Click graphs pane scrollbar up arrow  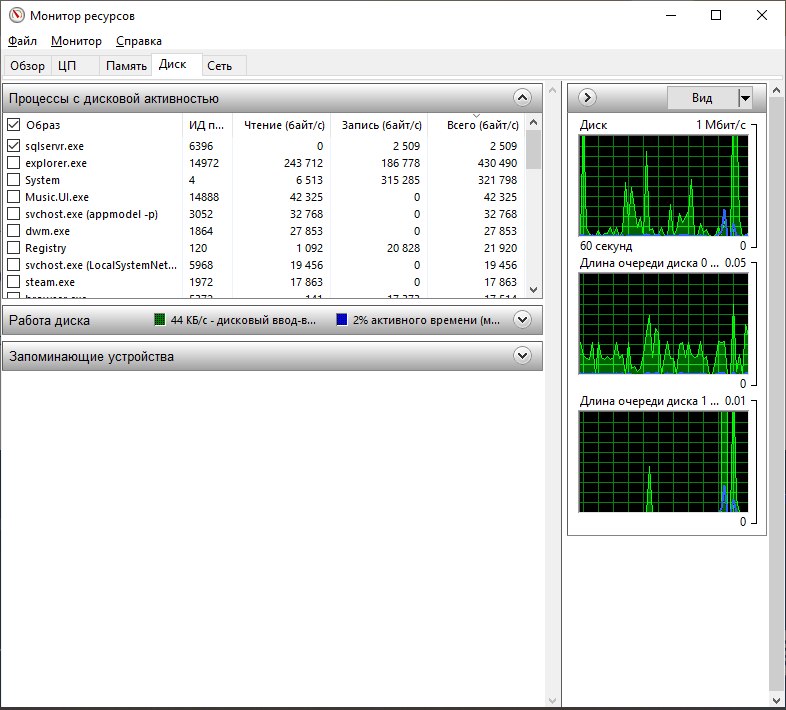coord(776,91)
